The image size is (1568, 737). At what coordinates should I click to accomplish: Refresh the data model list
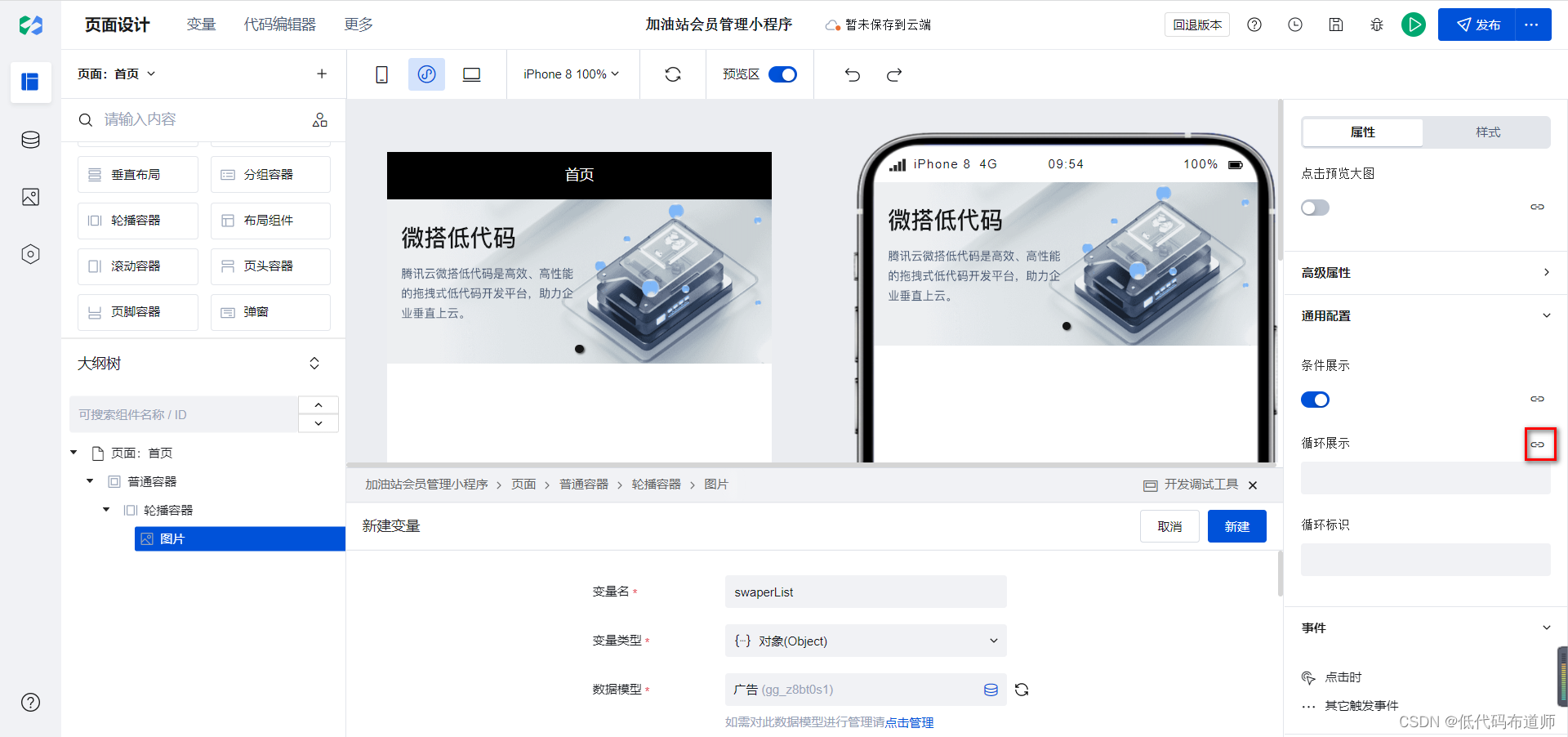click(x=1022, y=690)
